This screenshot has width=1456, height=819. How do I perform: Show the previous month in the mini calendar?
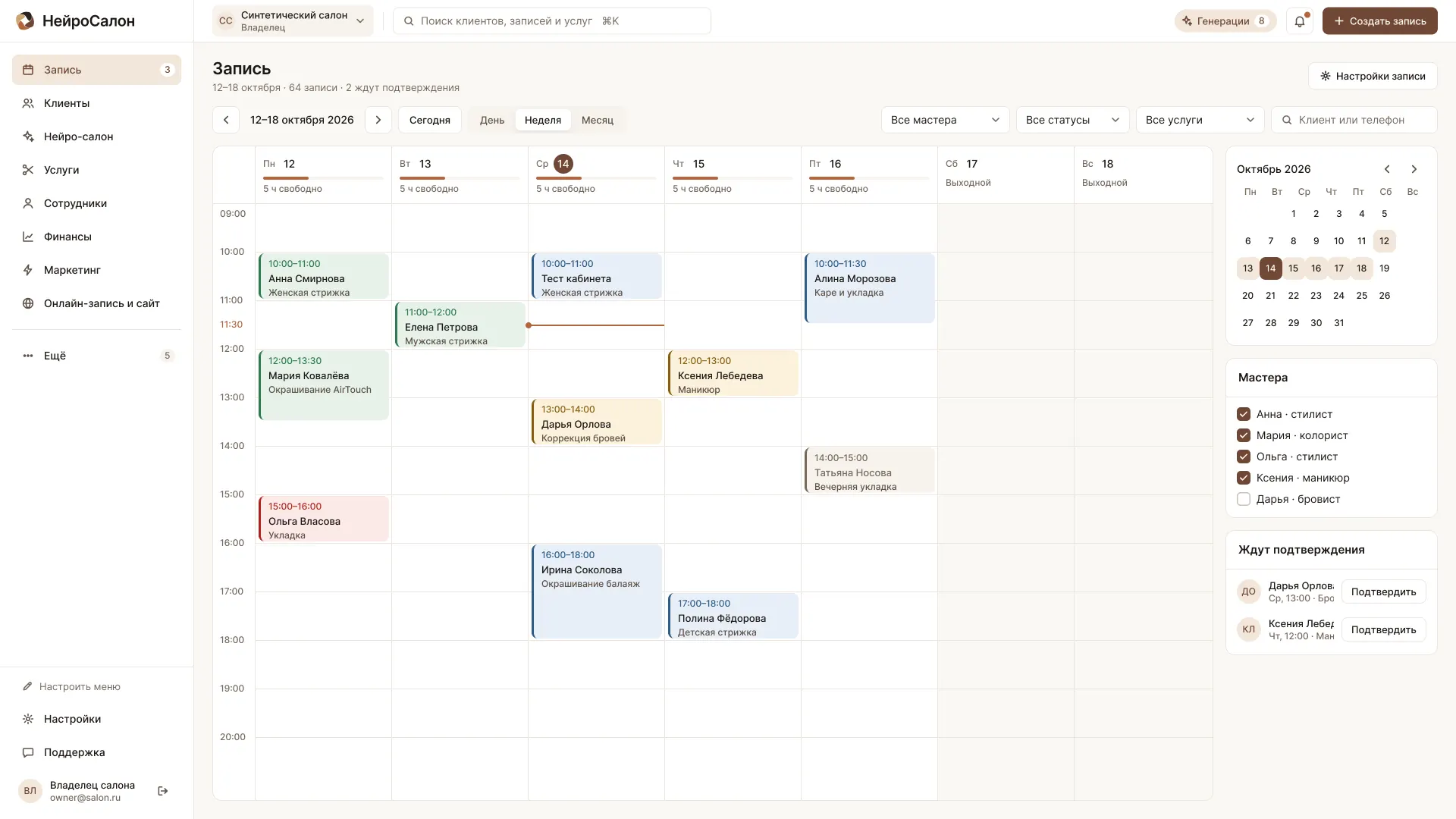tap(1387, 169)
